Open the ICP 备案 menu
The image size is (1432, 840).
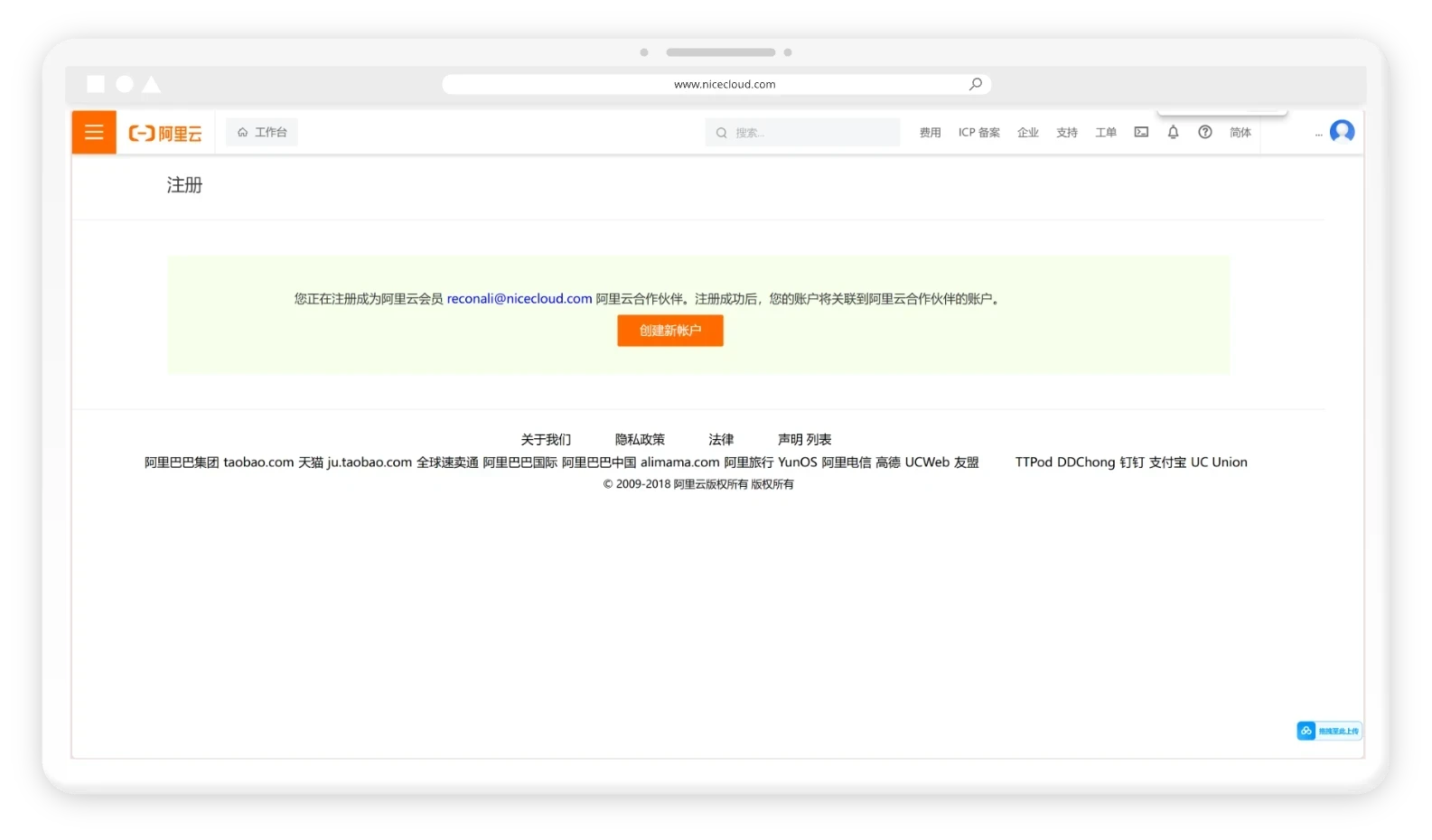[978, 133]
